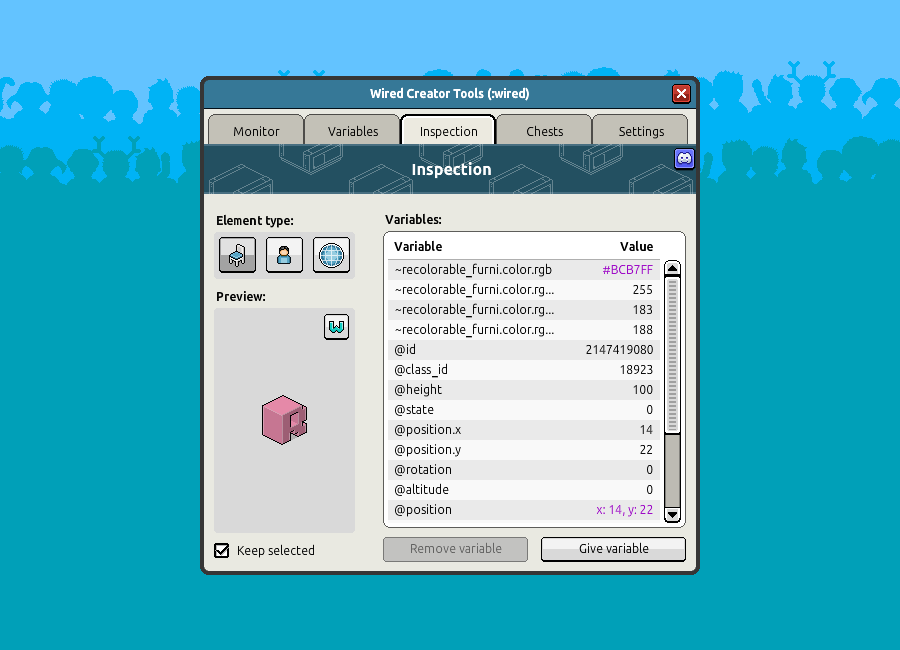900x650 pixels.
Task: Click the value 18923
Action: pyautogui.click(x=636, y=370)
